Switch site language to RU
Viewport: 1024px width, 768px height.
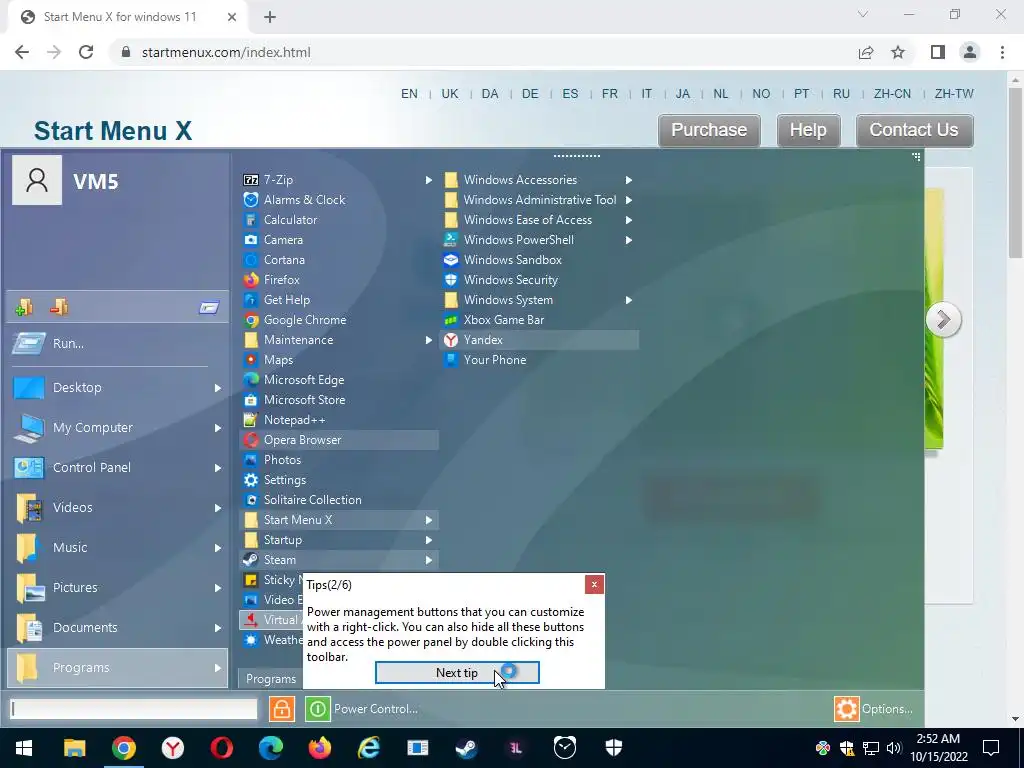pyautogui.click(x=841, y=93)
